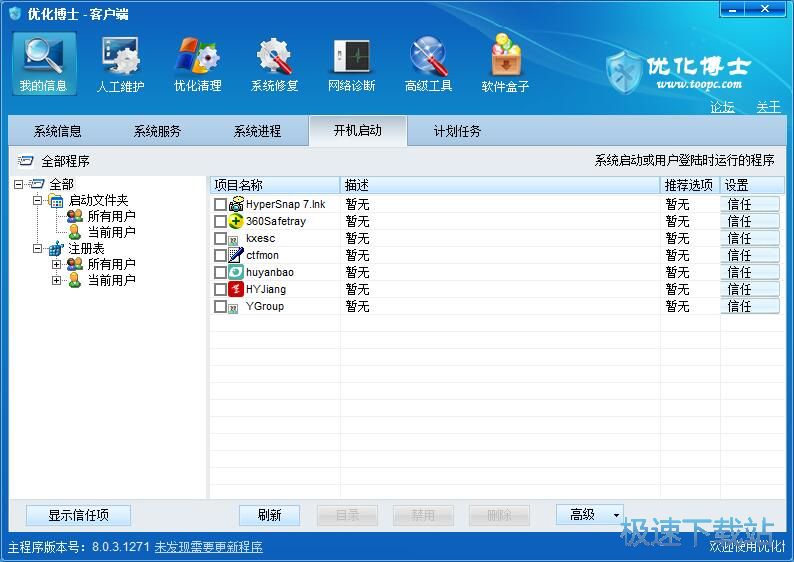Viewport: 794px width, 562px height.
Task: Tick the kxesc checkbox
Action: click(220, 238)
